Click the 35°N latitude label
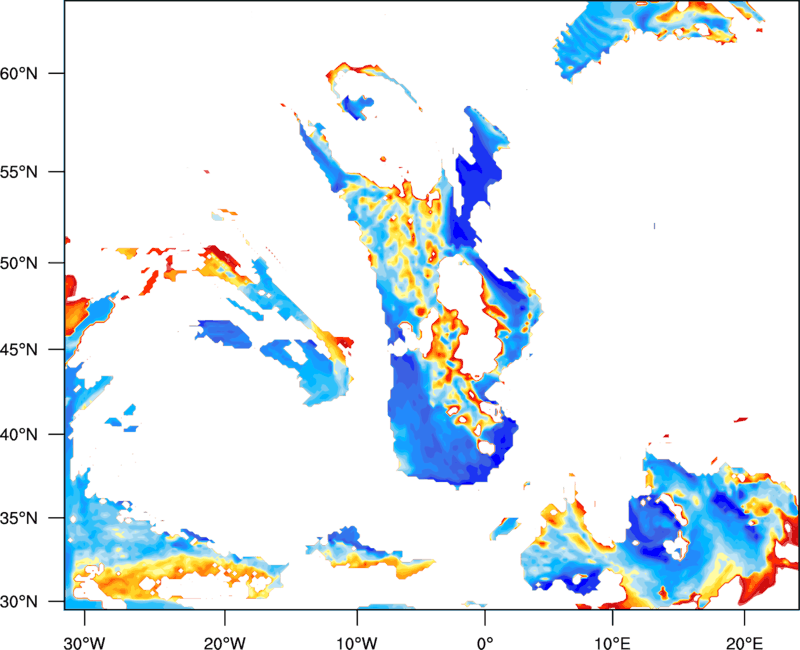Viewport: 800px width, 650px height. pos(19,518)
